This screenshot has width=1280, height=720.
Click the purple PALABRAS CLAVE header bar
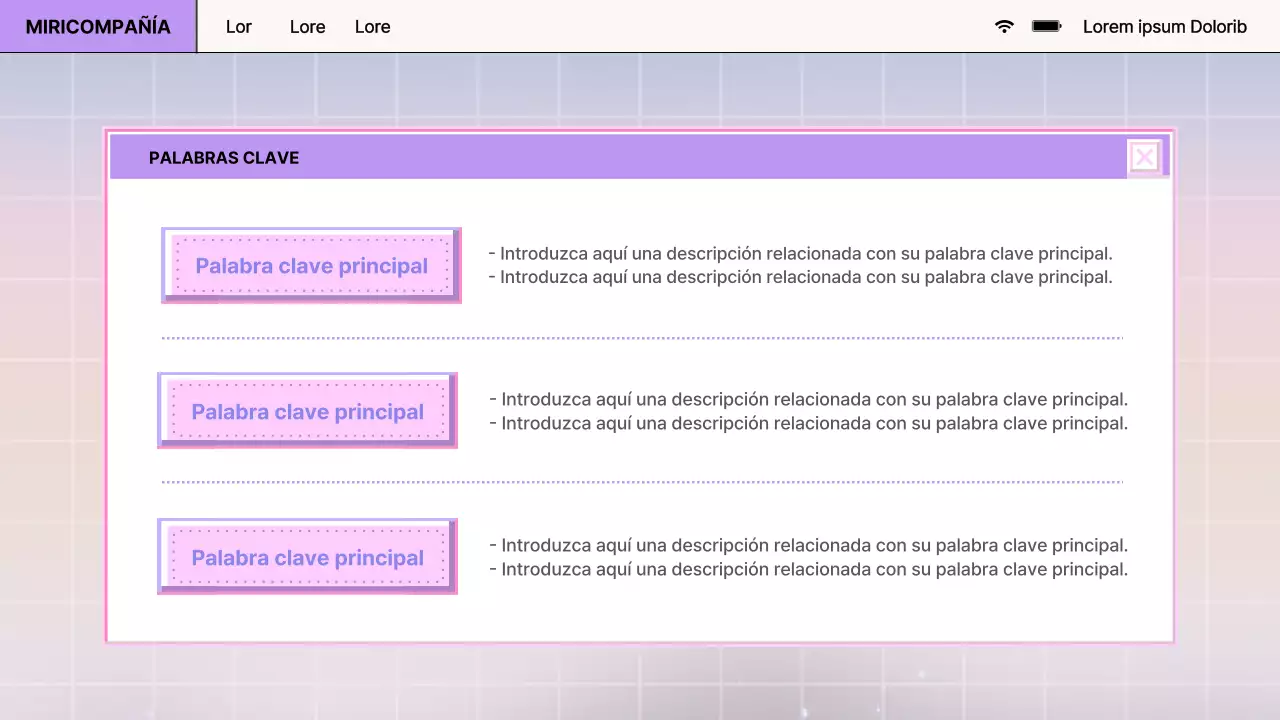point(640,157)
